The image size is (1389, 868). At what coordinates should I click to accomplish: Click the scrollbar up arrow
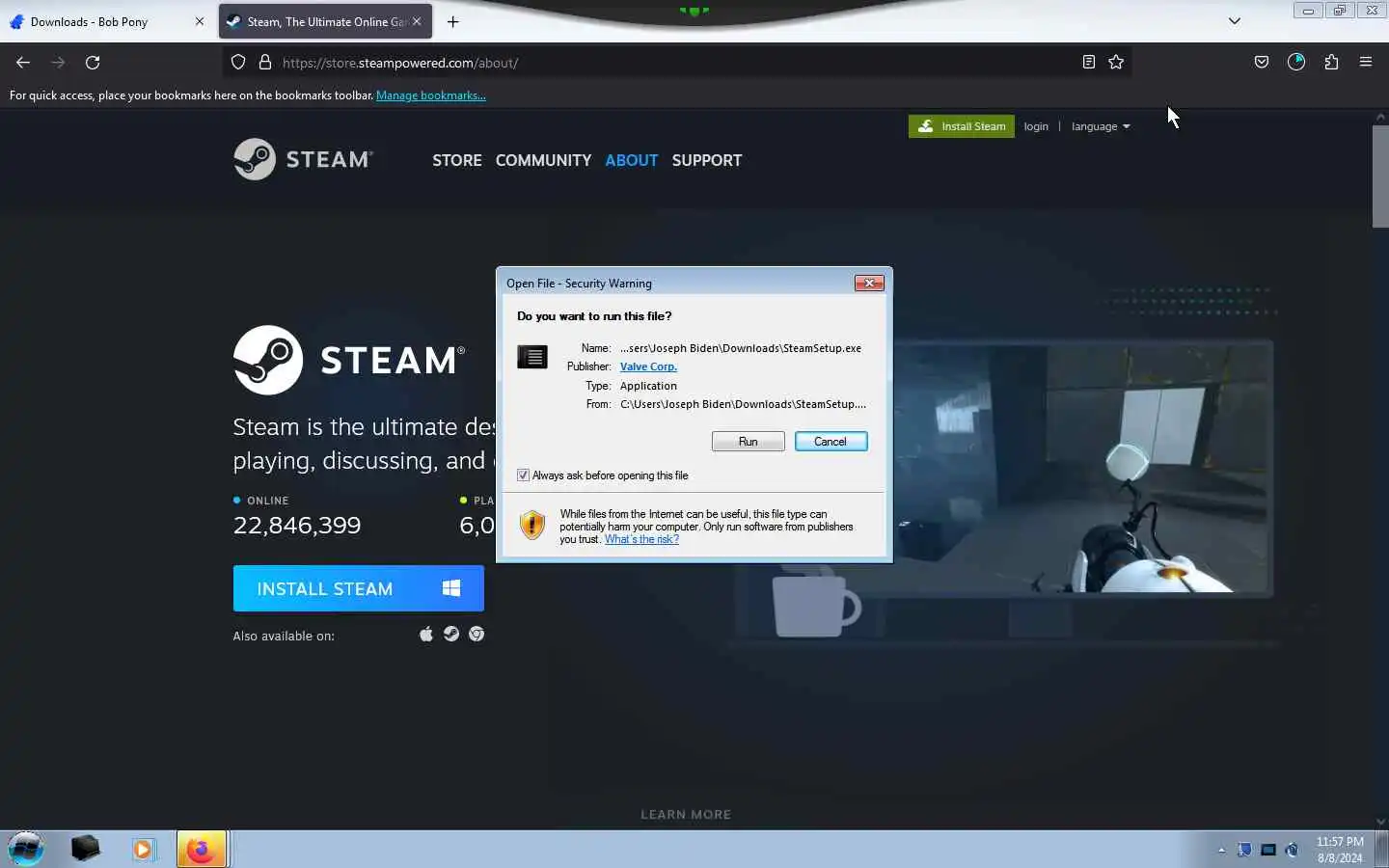coord(1380,117)
